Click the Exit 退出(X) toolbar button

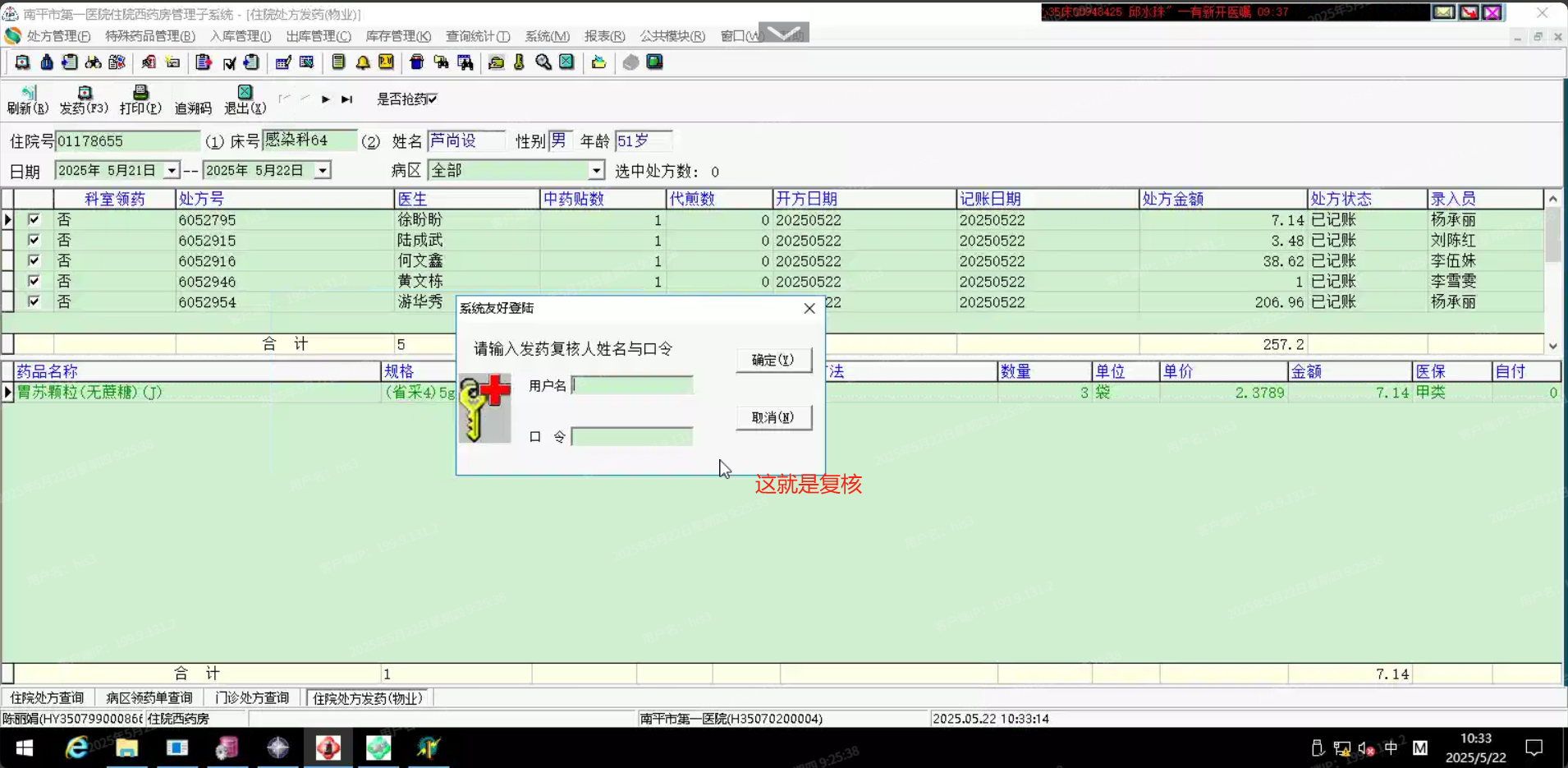click(x=245, y=99)
